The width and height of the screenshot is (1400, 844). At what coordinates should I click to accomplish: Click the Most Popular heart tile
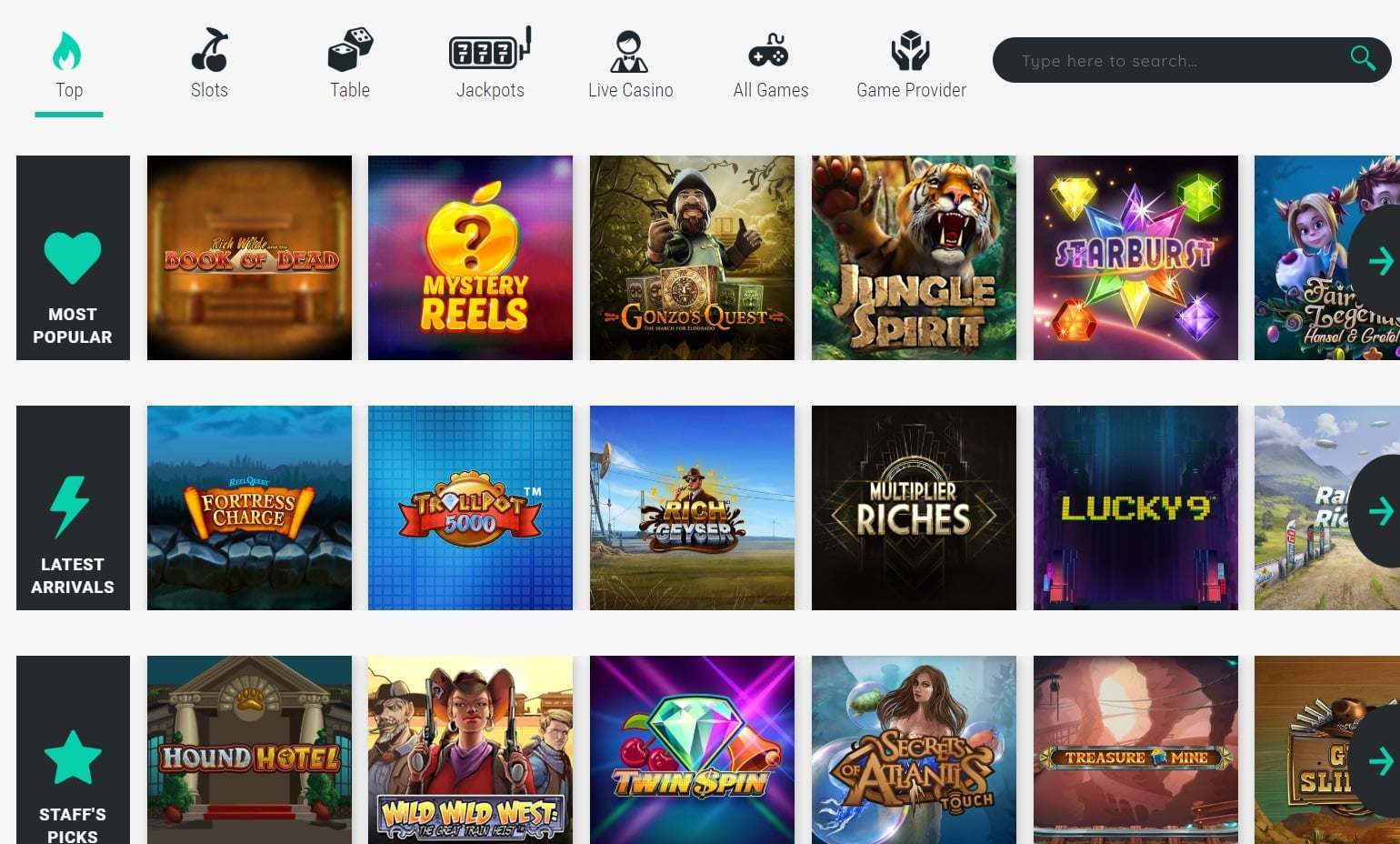pos(73,257)
